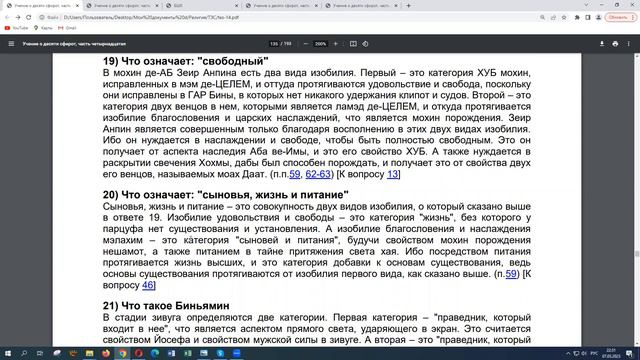Click the volume icon in system tray

pos(584,353)
